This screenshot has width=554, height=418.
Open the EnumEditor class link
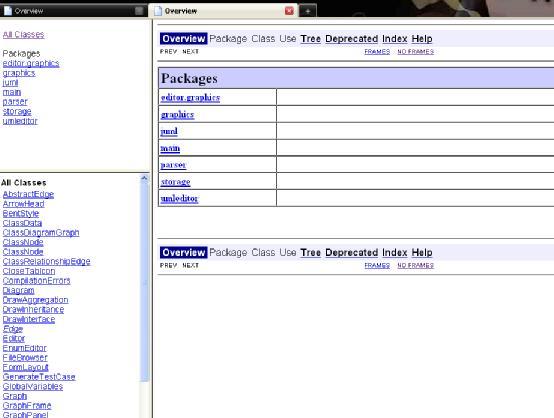[x=24, y=348]
